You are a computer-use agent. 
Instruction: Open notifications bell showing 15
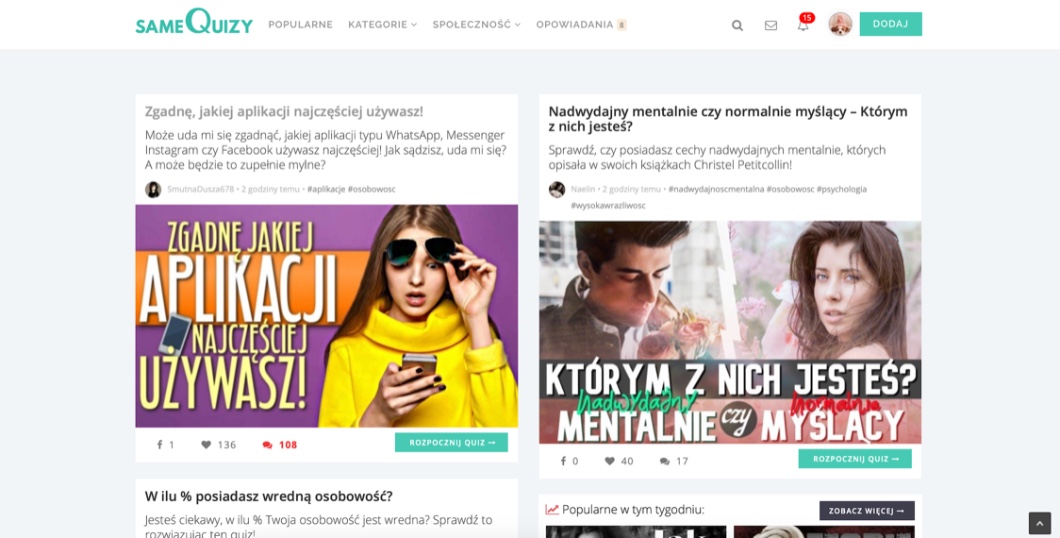(x=803, y=24)
